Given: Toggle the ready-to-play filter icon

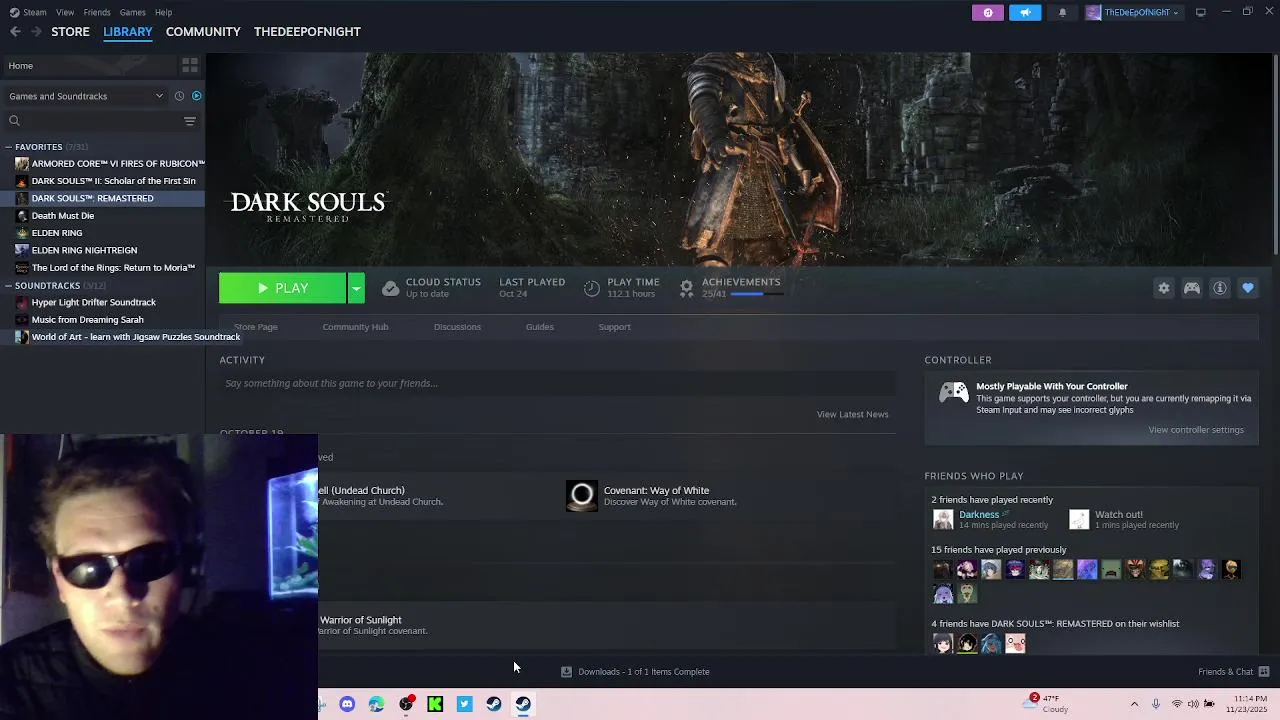Looking at the screenshot, I should click(x=196, y=96).
